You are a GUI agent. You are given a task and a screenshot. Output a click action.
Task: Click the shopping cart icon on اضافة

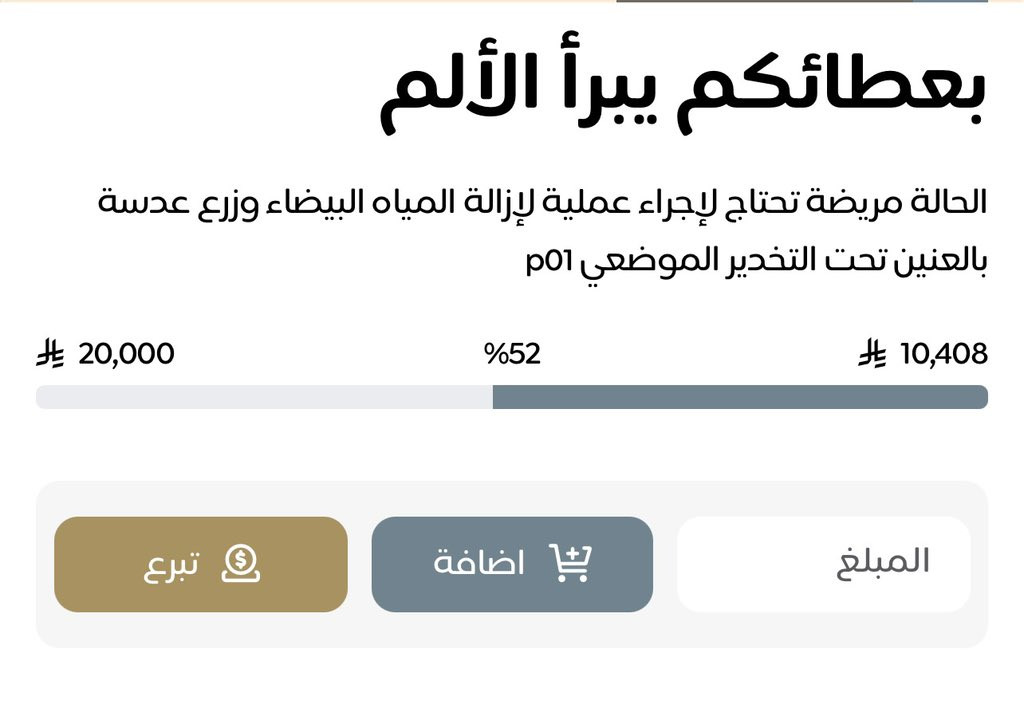pyautogui.click(x=570, y=563)
